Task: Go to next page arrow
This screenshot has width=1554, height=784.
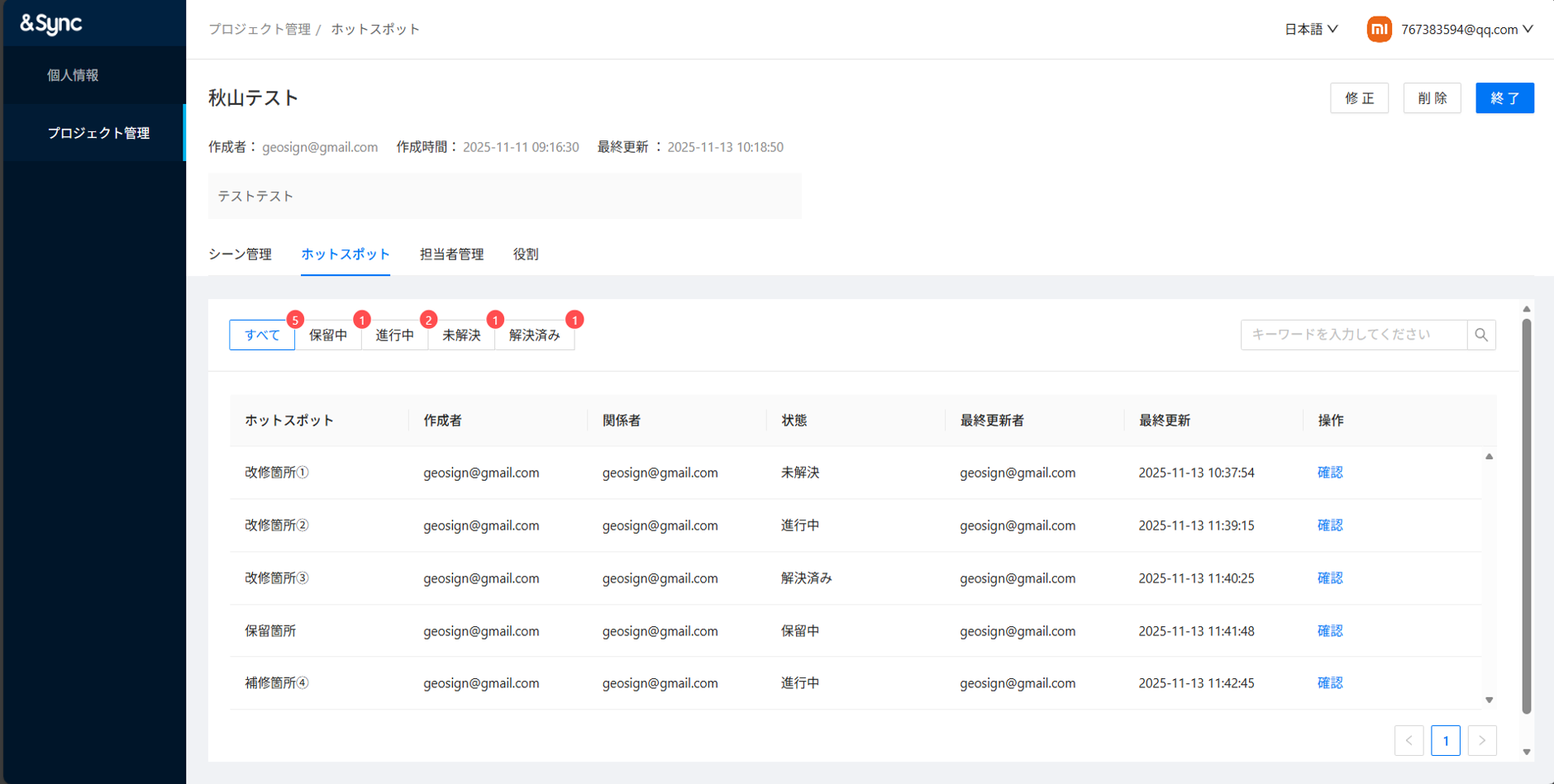Action: (1482, 740)
